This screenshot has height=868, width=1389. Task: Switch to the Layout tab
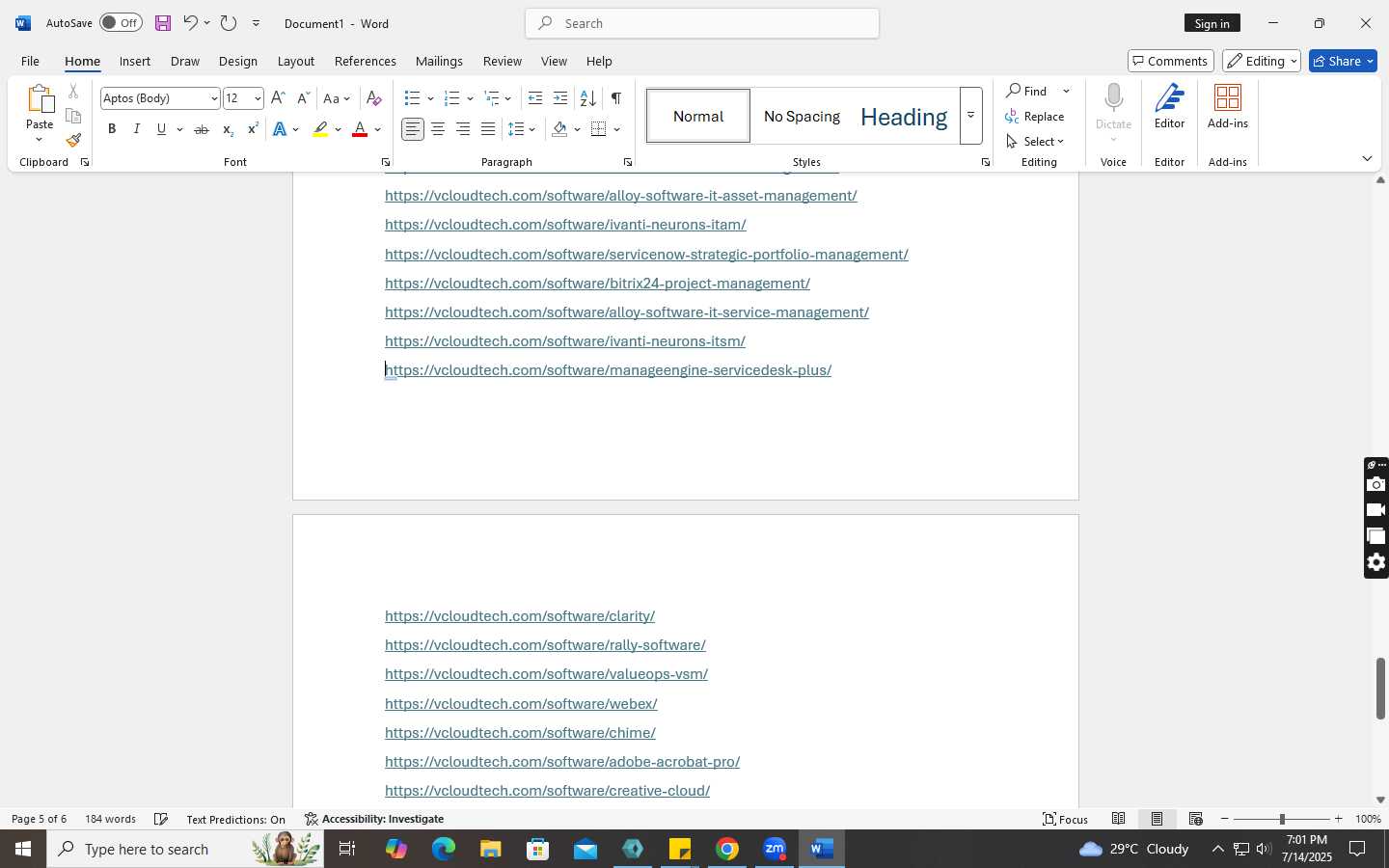(x=296, y=61)
